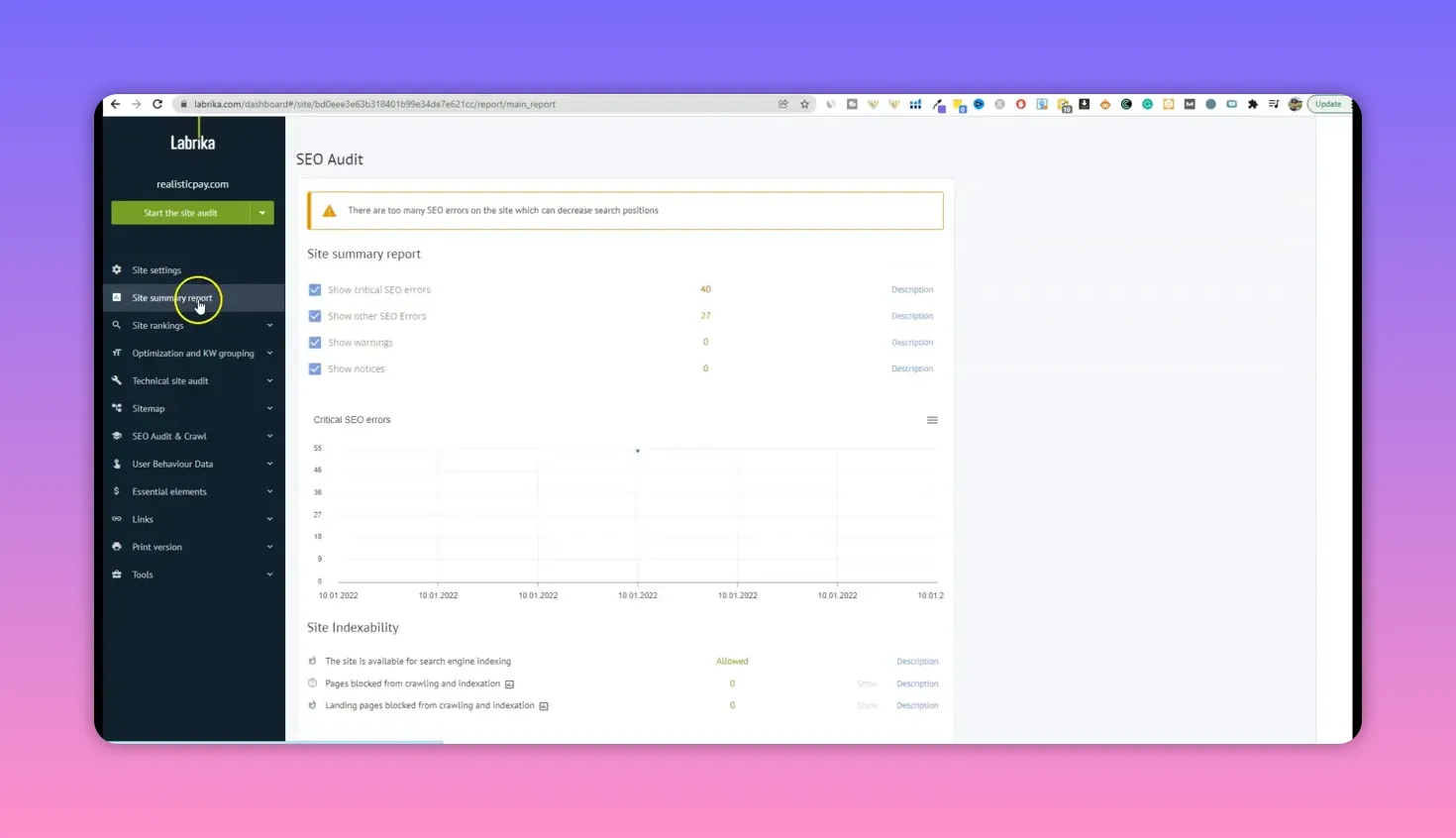The width and height of the screenshot is (1456, 838).
Task: Expand the Start the site audit dropdown arrow
Action: pyautogui.click(x=262, y=212)
